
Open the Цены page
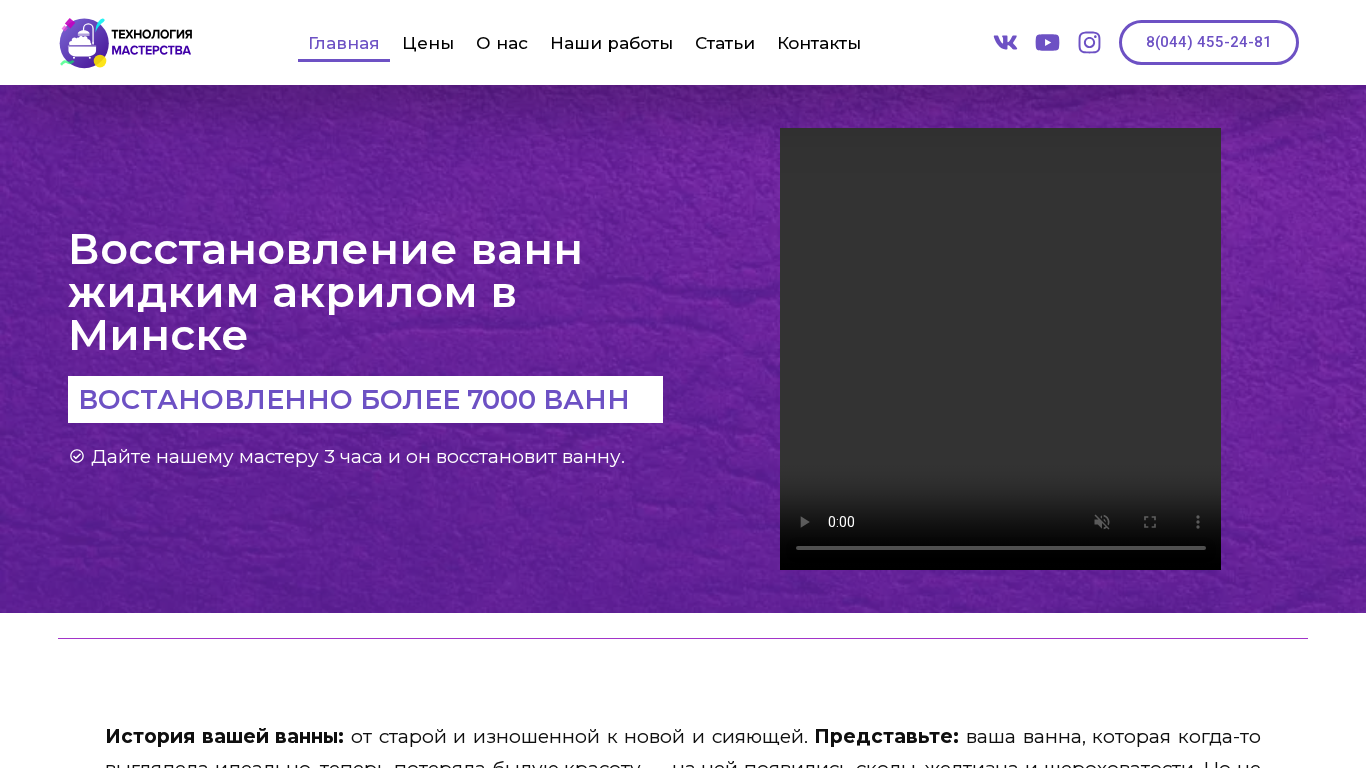pyautogui.click(x=428, y=43)
